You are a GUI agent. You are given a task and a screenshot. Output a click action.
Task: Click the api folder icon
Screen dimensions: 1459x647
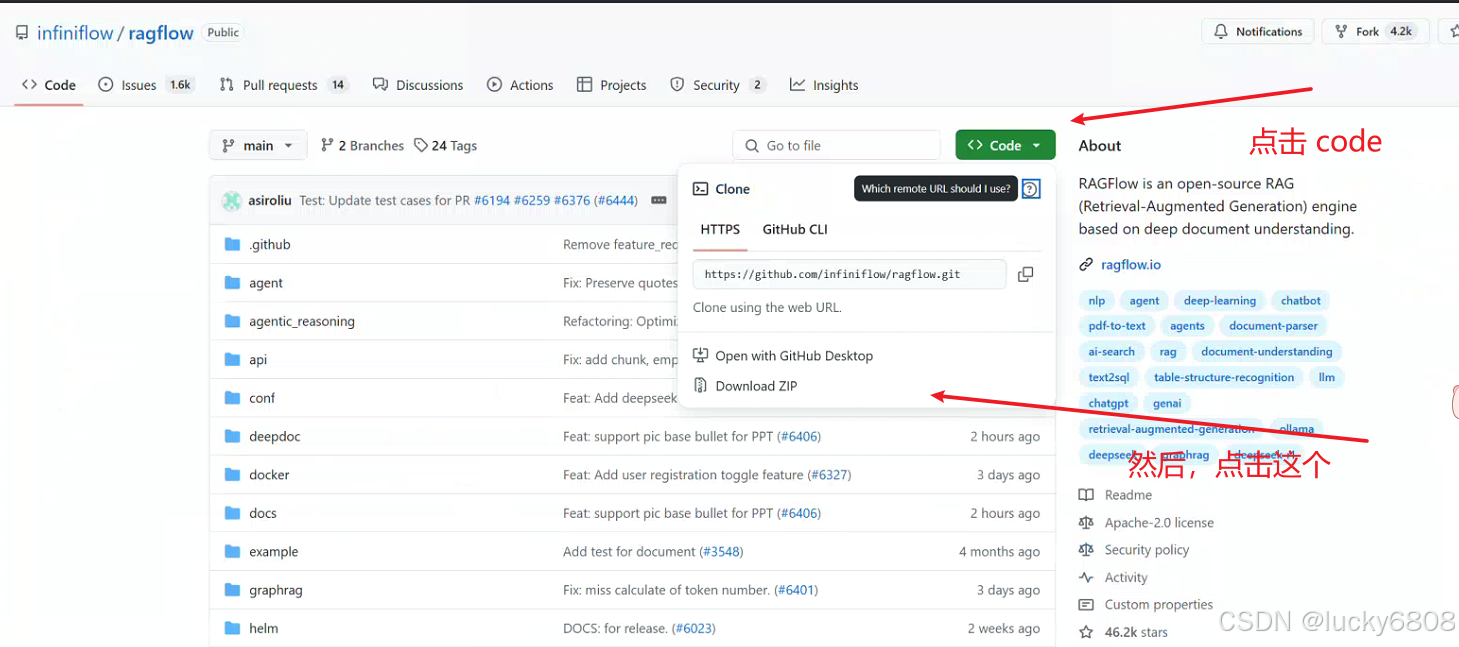[233, 359]
